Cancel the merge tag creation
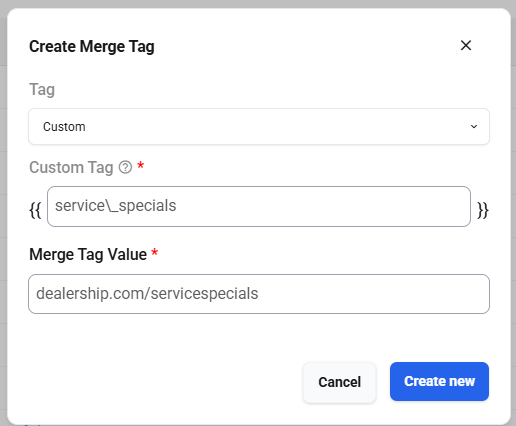516x426 pixels. (339, 382)
